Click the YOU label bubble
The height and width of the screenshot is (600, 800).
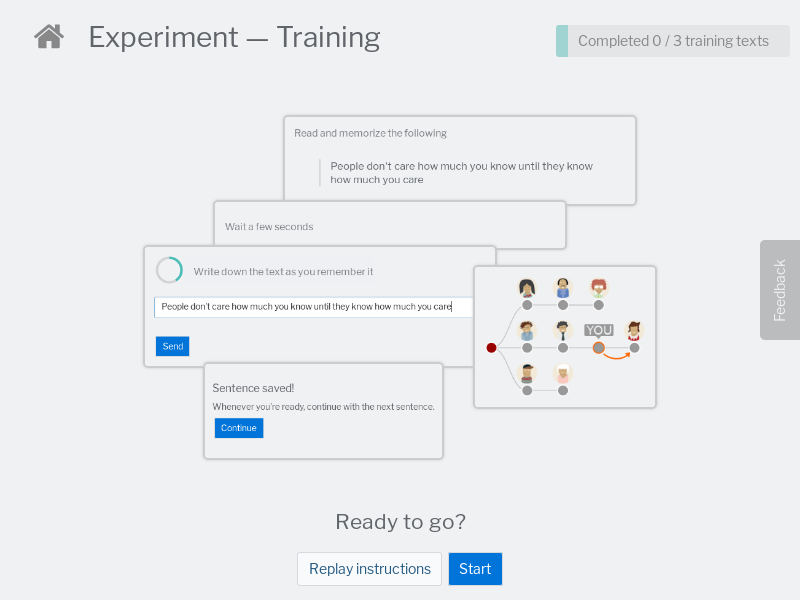598,331
